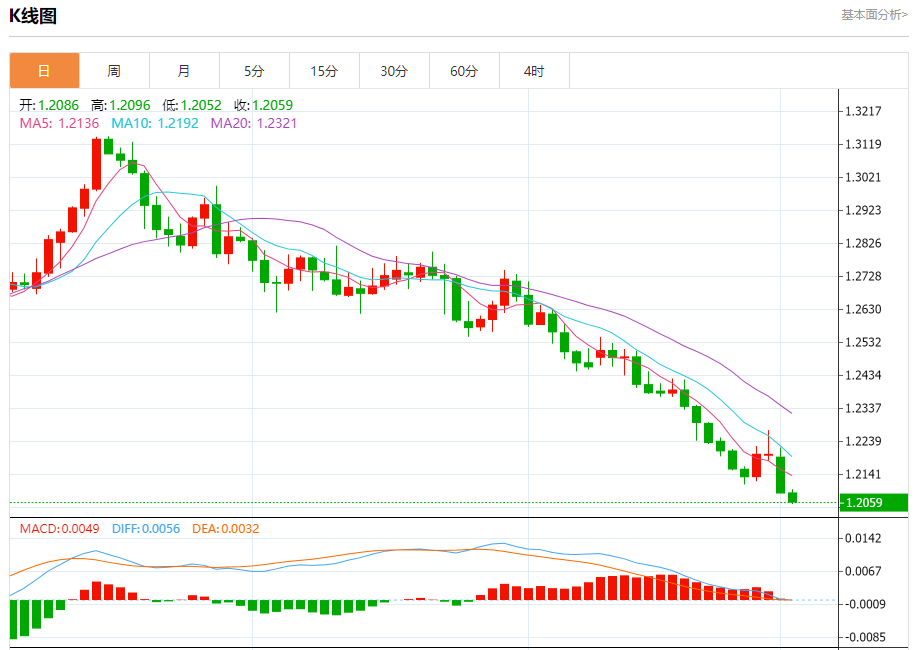Click the DIFF:0.0056 legend
917x650 pixels.
pos(146,529)
